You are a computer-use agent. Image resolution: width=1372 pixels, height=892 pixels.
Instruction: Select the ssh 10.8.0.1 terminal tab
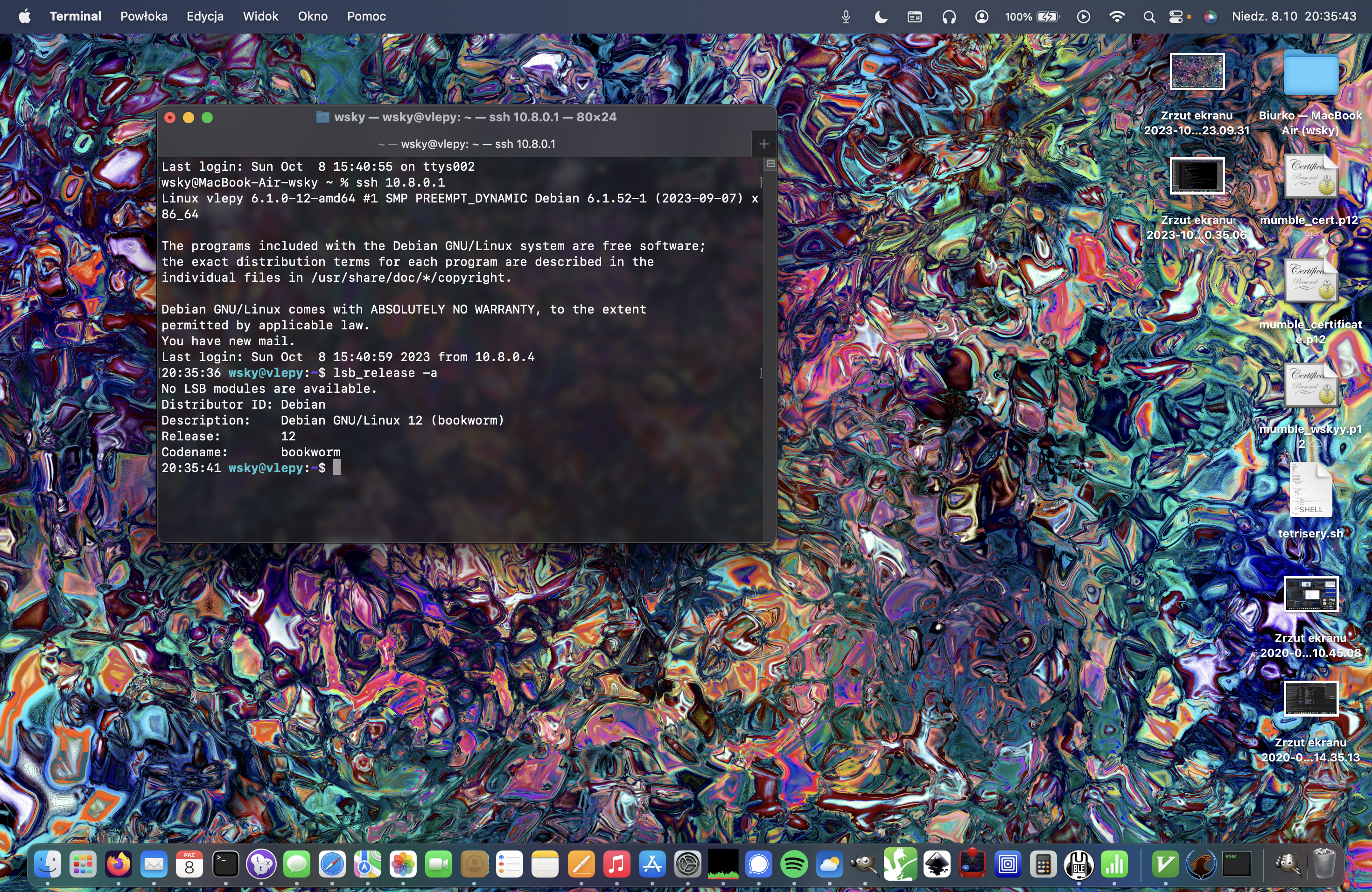click(467, 144)
